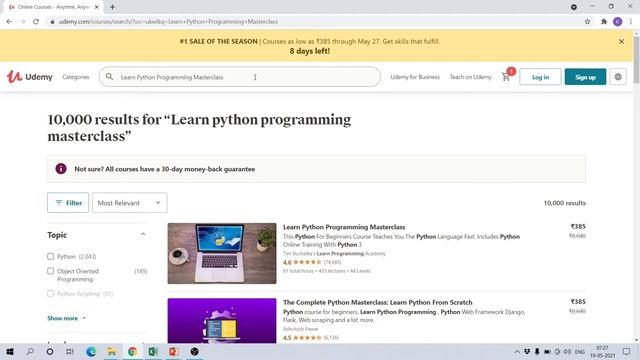Click the Udemy logo
The height and width of the screenshot is (360, 640).
(x=29, y=77)
